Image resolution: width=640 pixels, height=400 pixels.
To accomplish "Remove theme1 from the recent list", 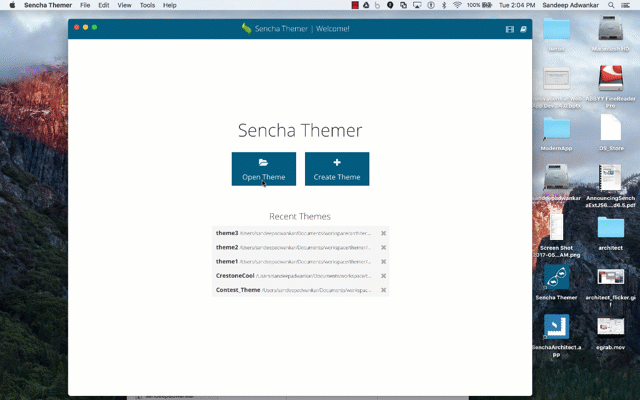I will [x=383, y=262].
